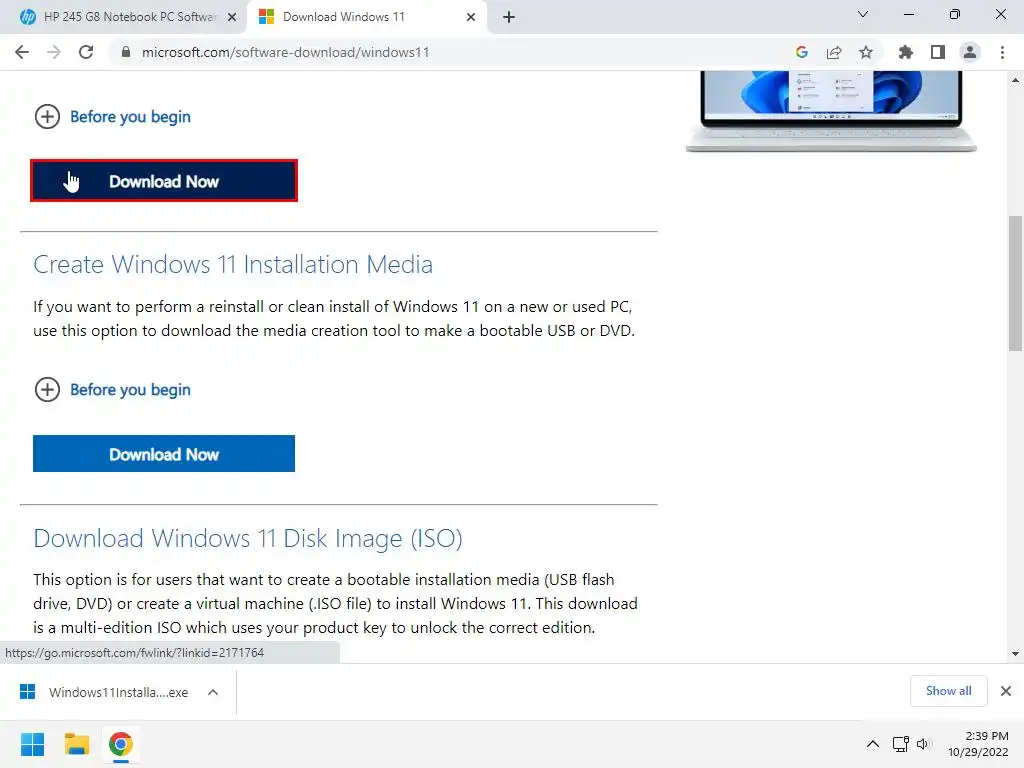This screenshot has width=1024, height=768.
Task: Toggle the Chrome side panel icon
Action: [x=938, y=52]
